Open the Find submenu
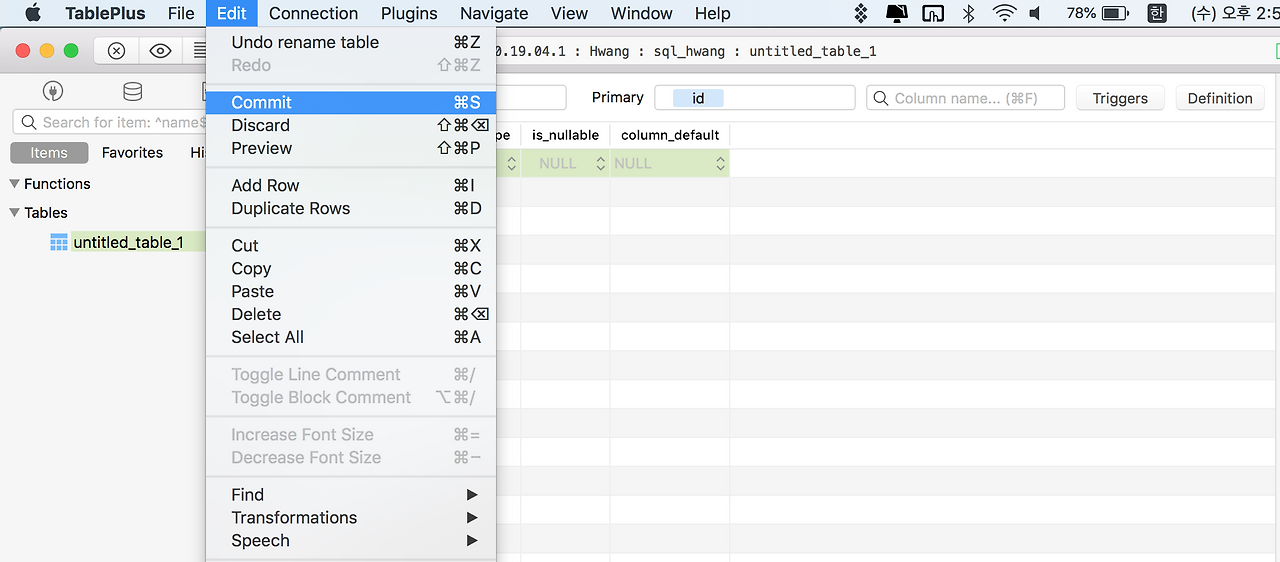1280x562 pixels. 350,494
